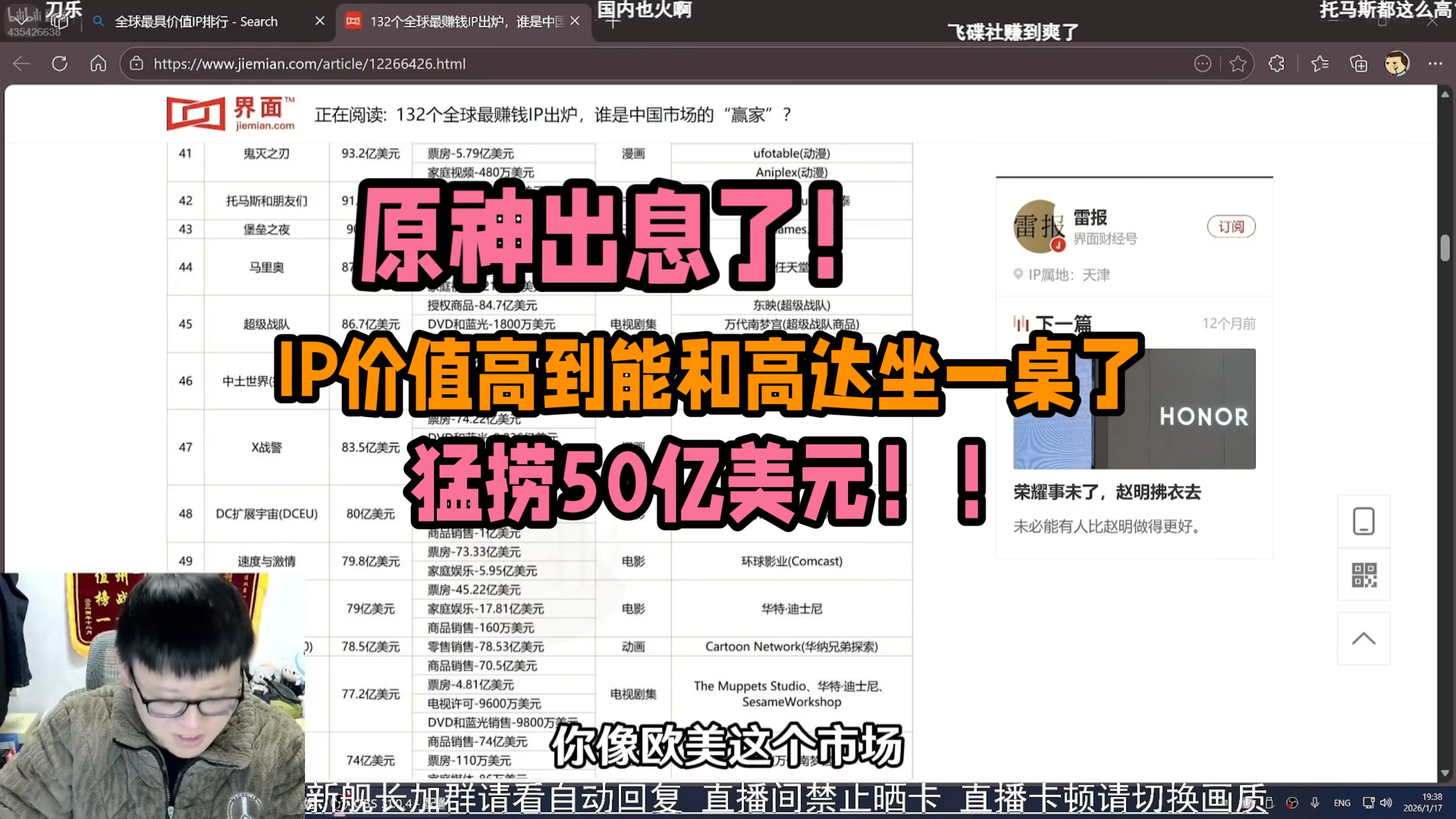Open the browser profile avatar

(1397, 64)
